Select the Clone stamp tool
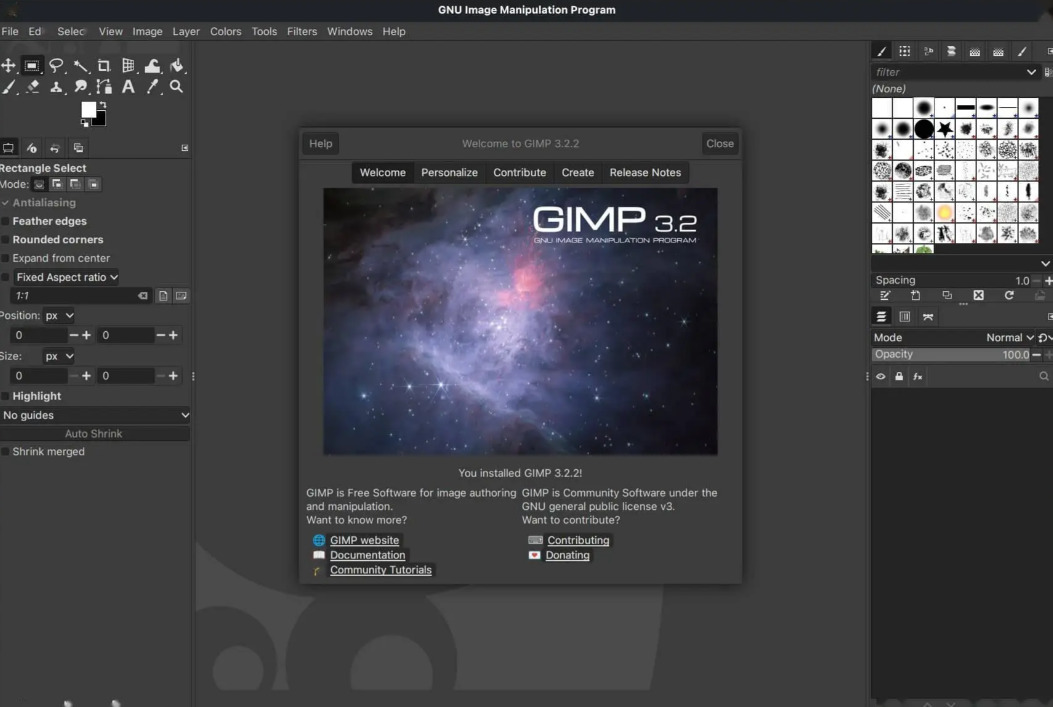This screenshot has height=707, width=1053. point(56,87)
